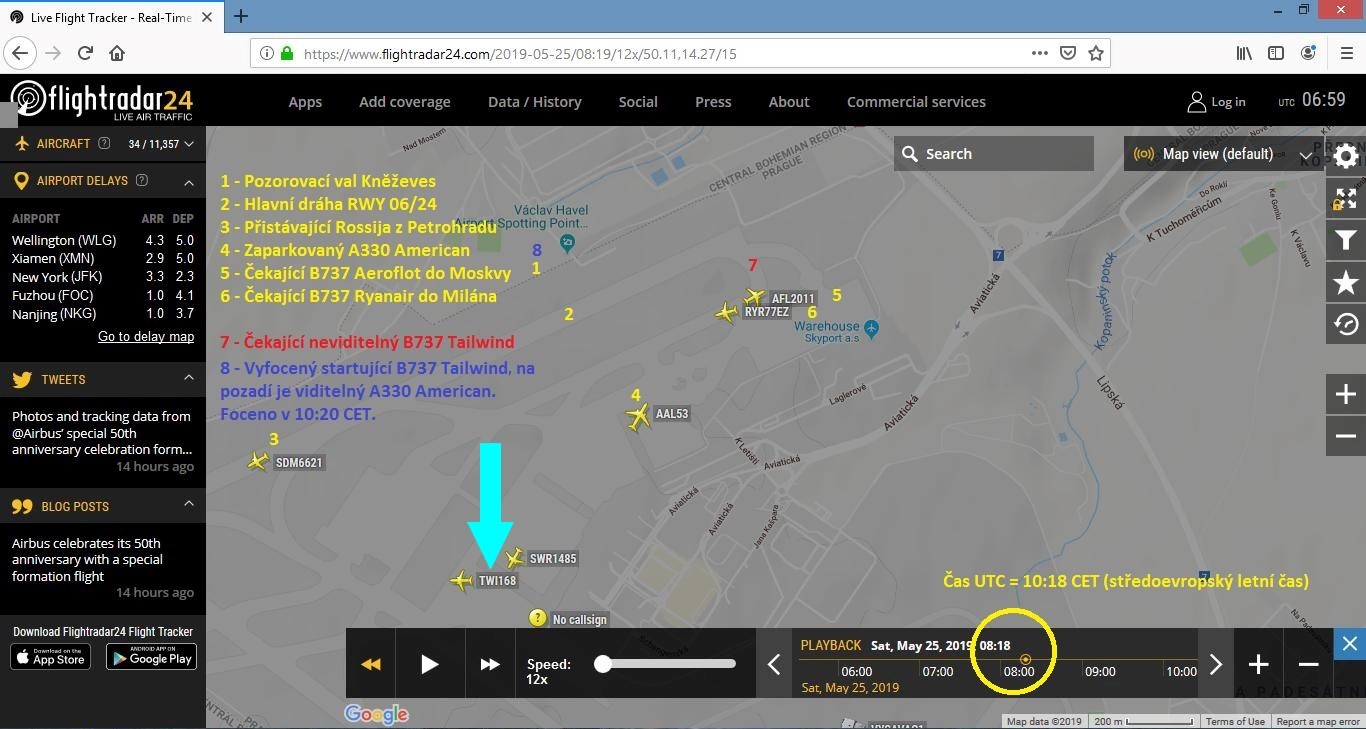The height and width of the screenshot is (729, 1366).
Task: Click Report a map error link
Action: 1318,722
